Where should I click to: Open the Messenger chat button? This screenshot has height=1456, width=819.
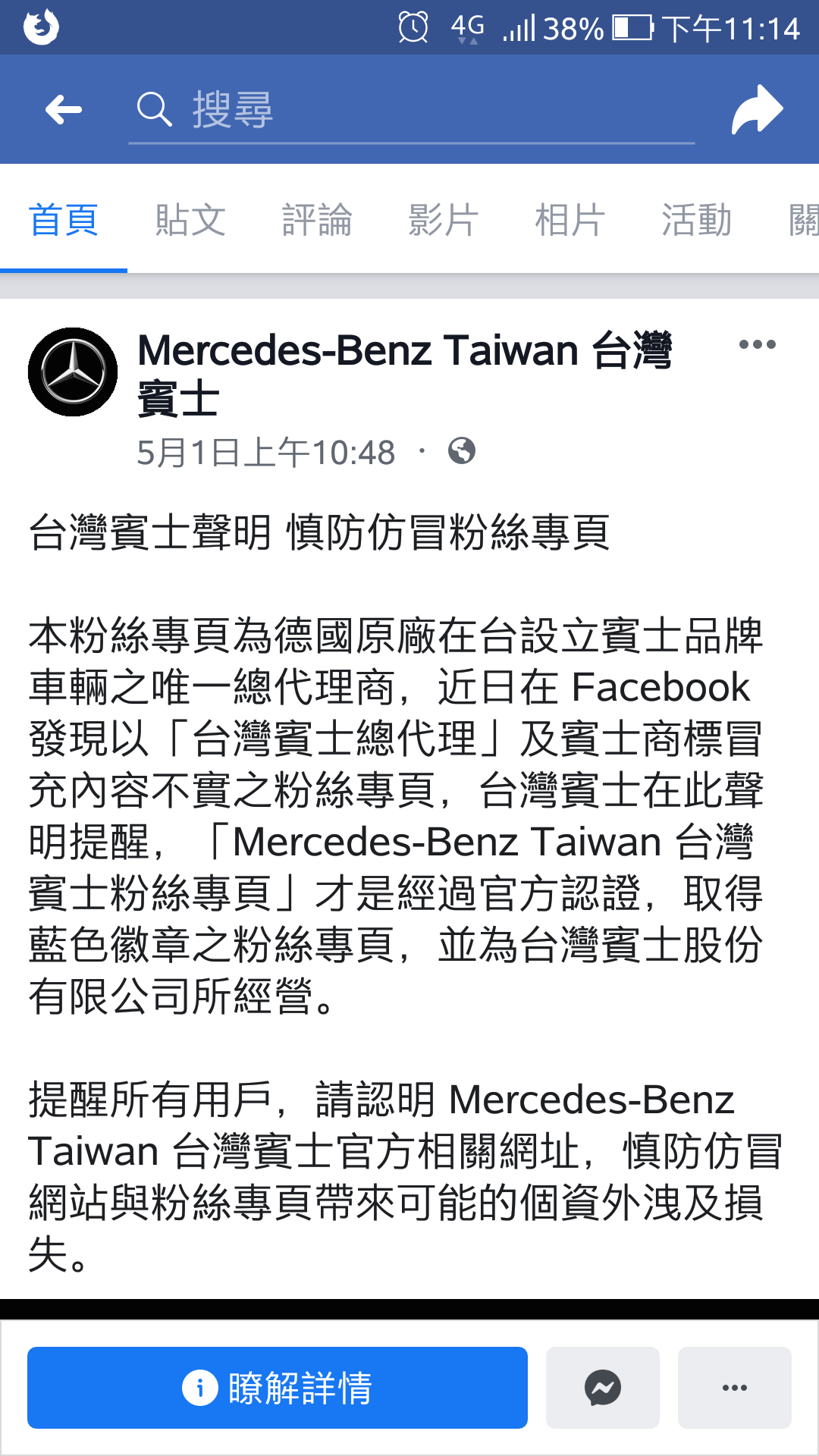click(x=603, y=1388)
